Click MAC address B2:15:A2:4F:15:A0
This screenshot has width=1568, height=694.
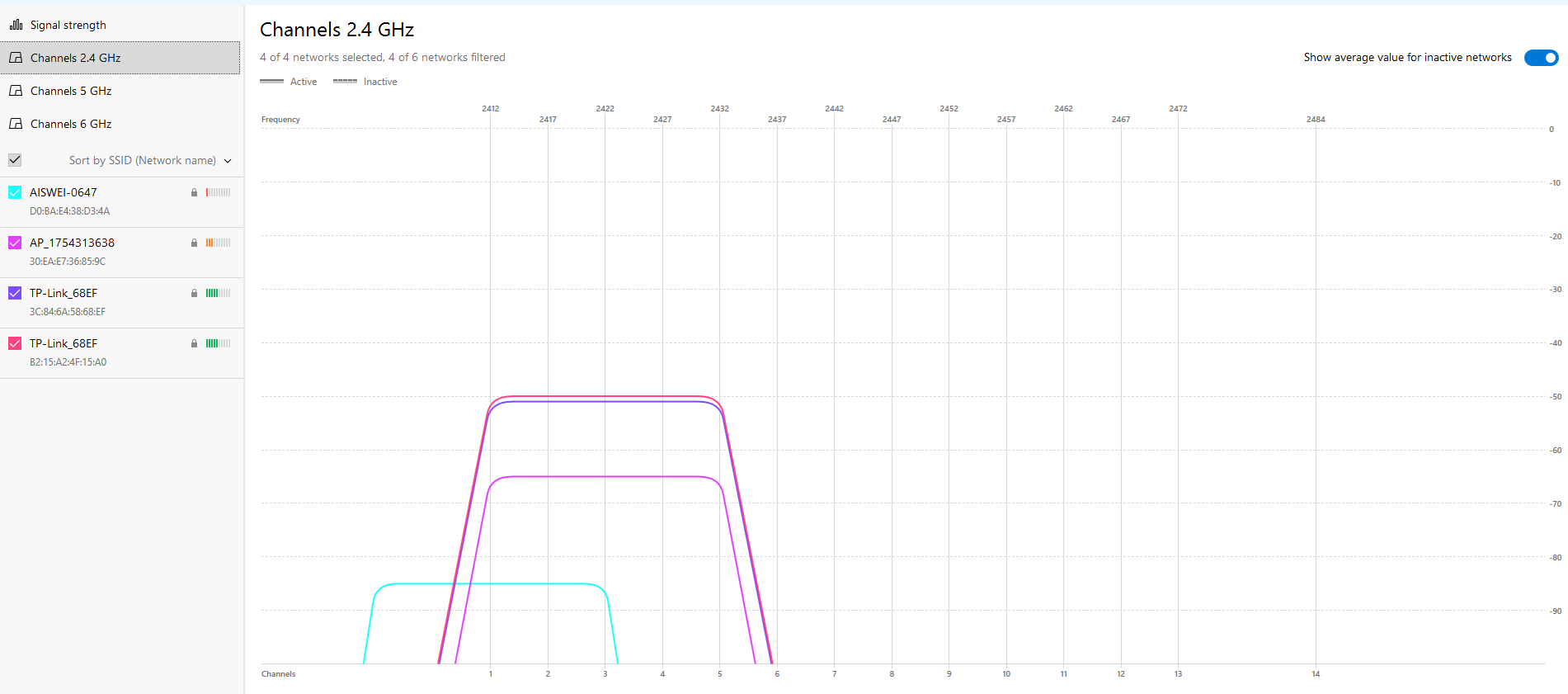click(x=68, y=362)
